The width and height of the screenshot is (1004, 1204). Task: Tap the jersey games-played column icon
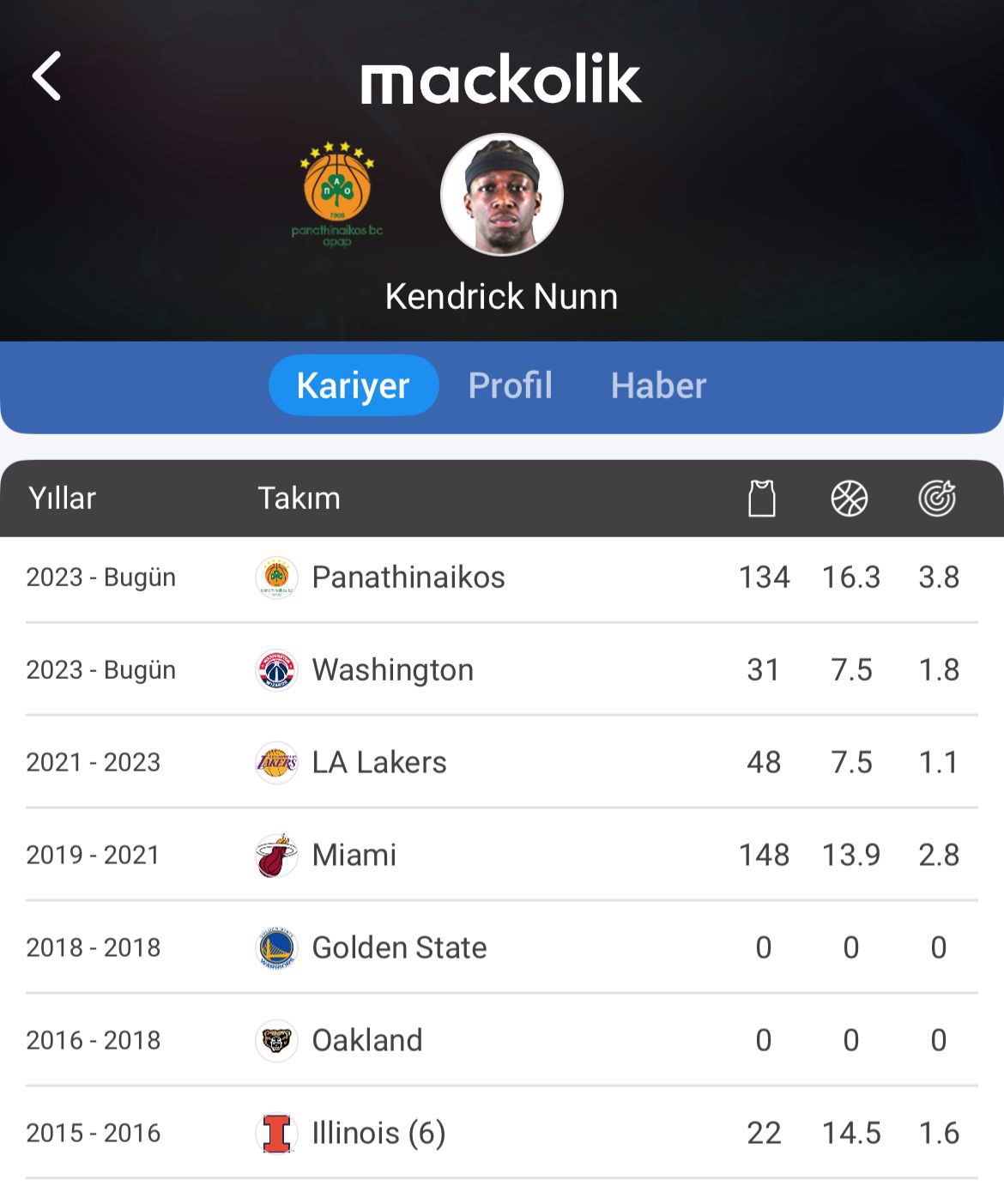point(762,498)
